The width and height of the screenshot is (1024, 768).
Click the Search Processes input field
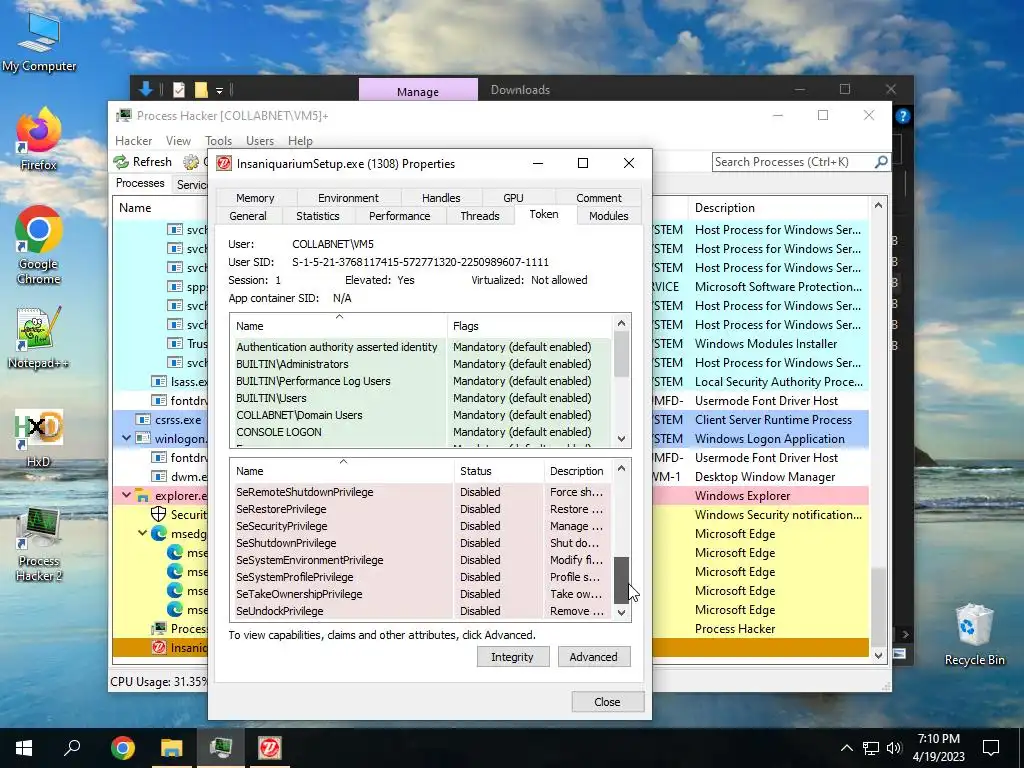tap(793, 161)
